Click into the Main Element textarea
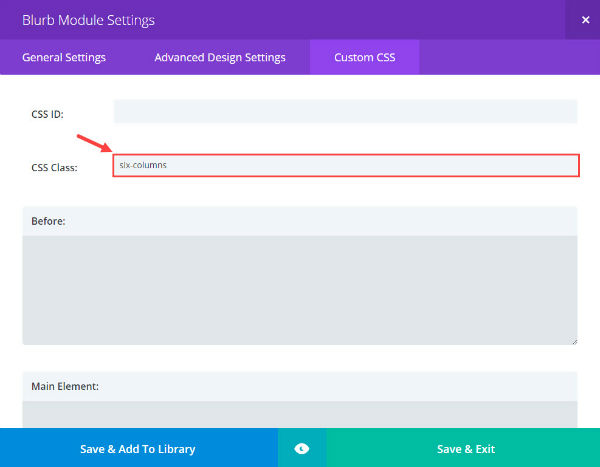 coord(300,415)
